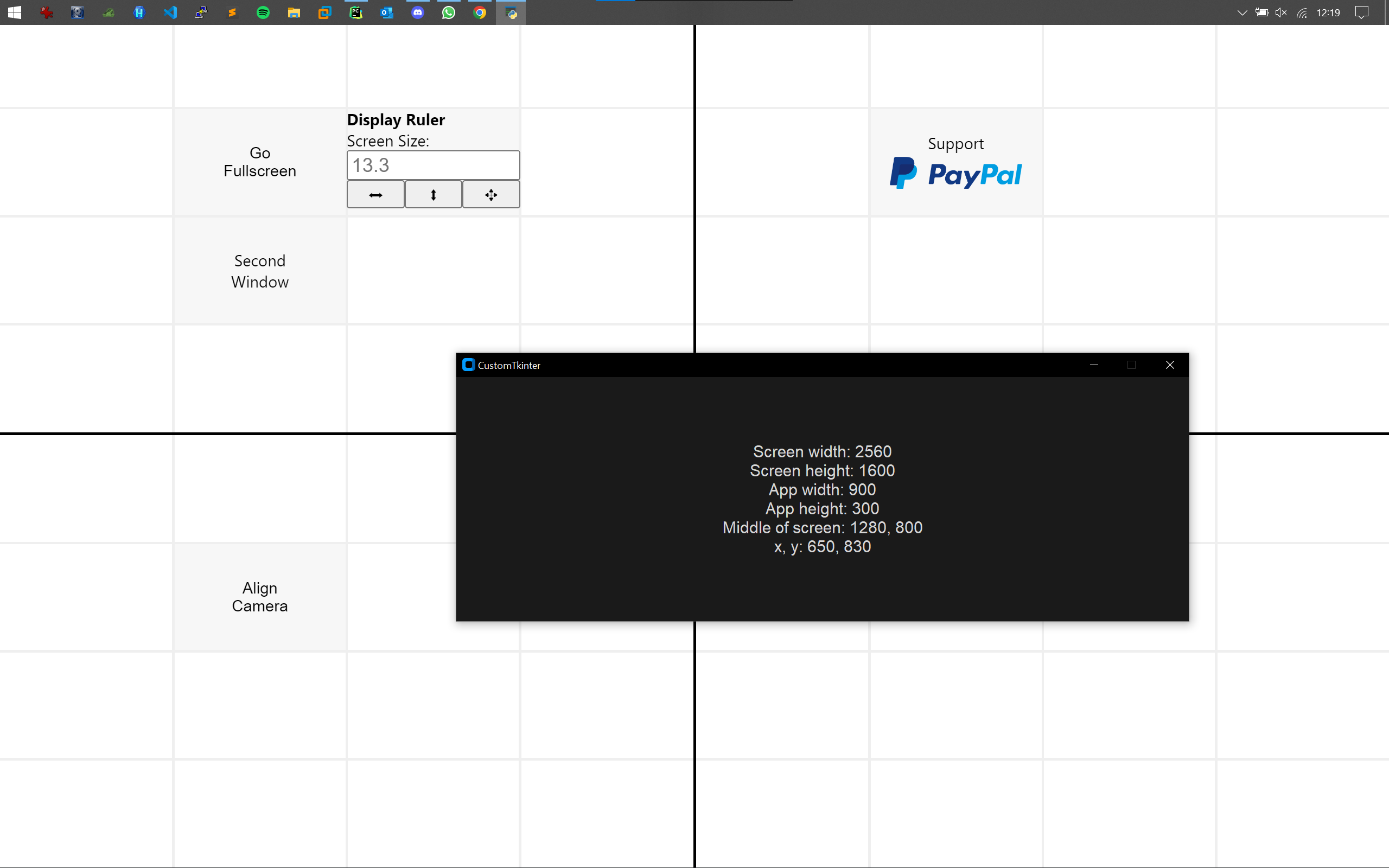Click the PayPal logo

[x=955, y=174]
